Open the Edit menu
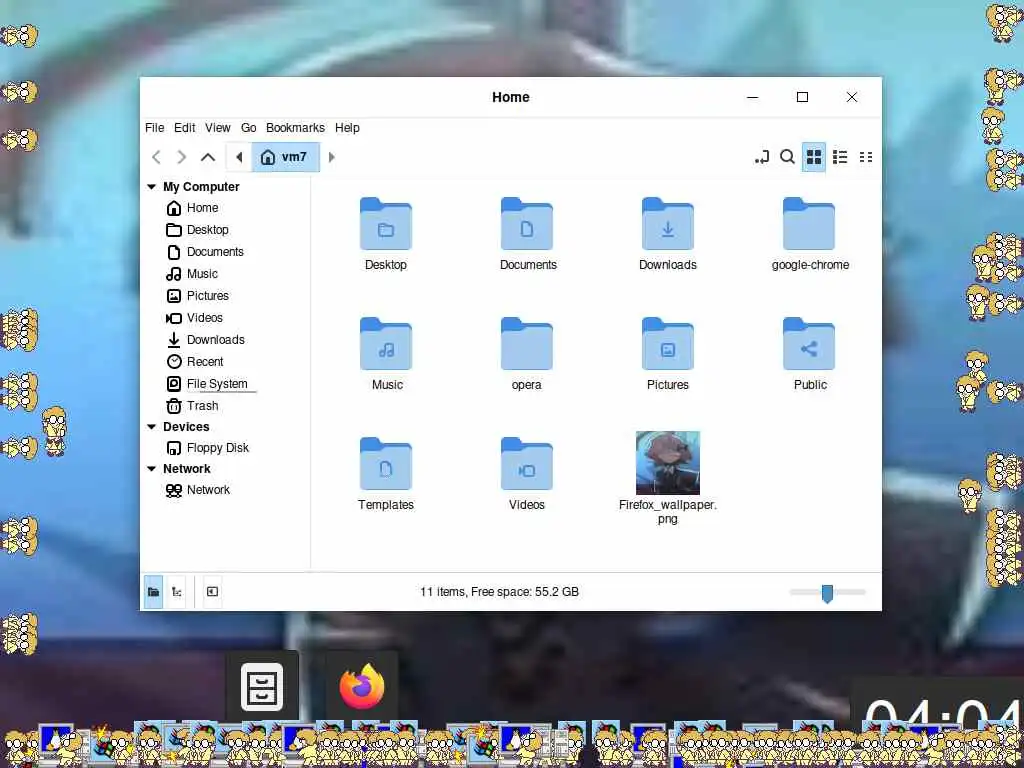 [x=184, y=127]
